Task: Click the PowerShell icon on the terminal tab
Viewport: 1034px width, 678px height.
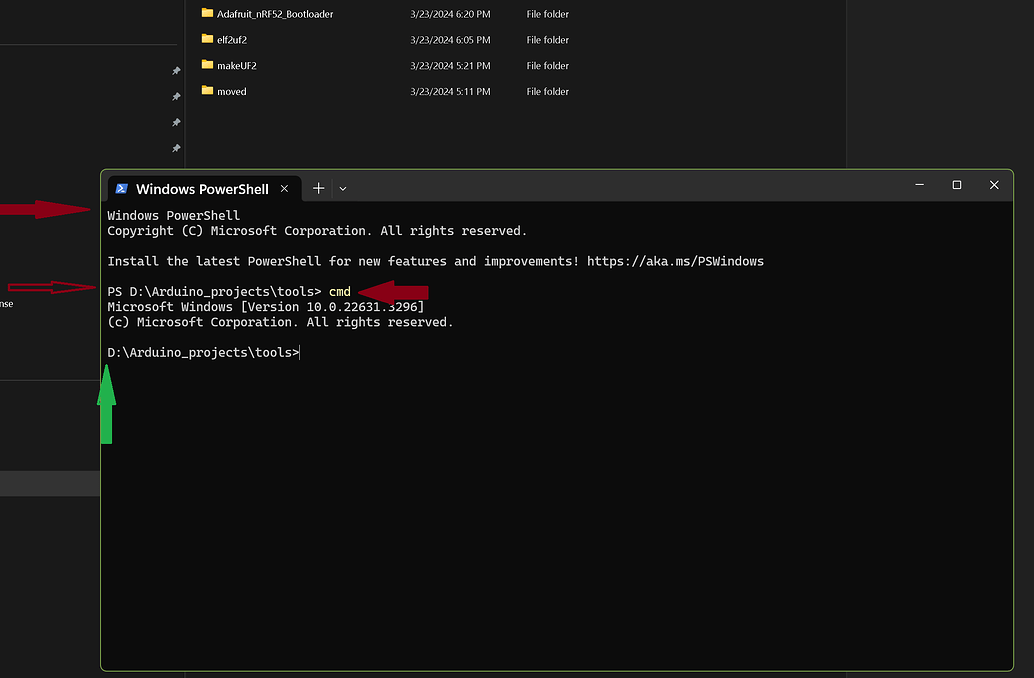Action: coord(121,188)
